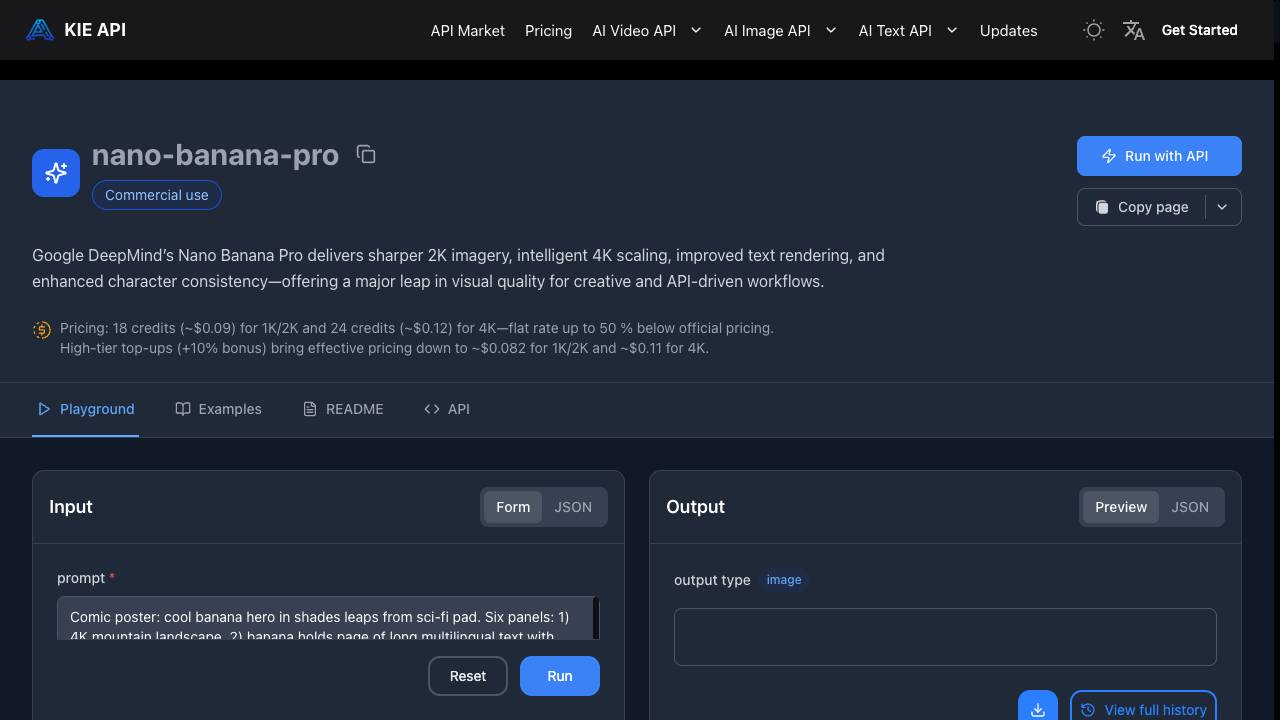
Task: Open the Updates nav link
Action: click(1008, 31)
